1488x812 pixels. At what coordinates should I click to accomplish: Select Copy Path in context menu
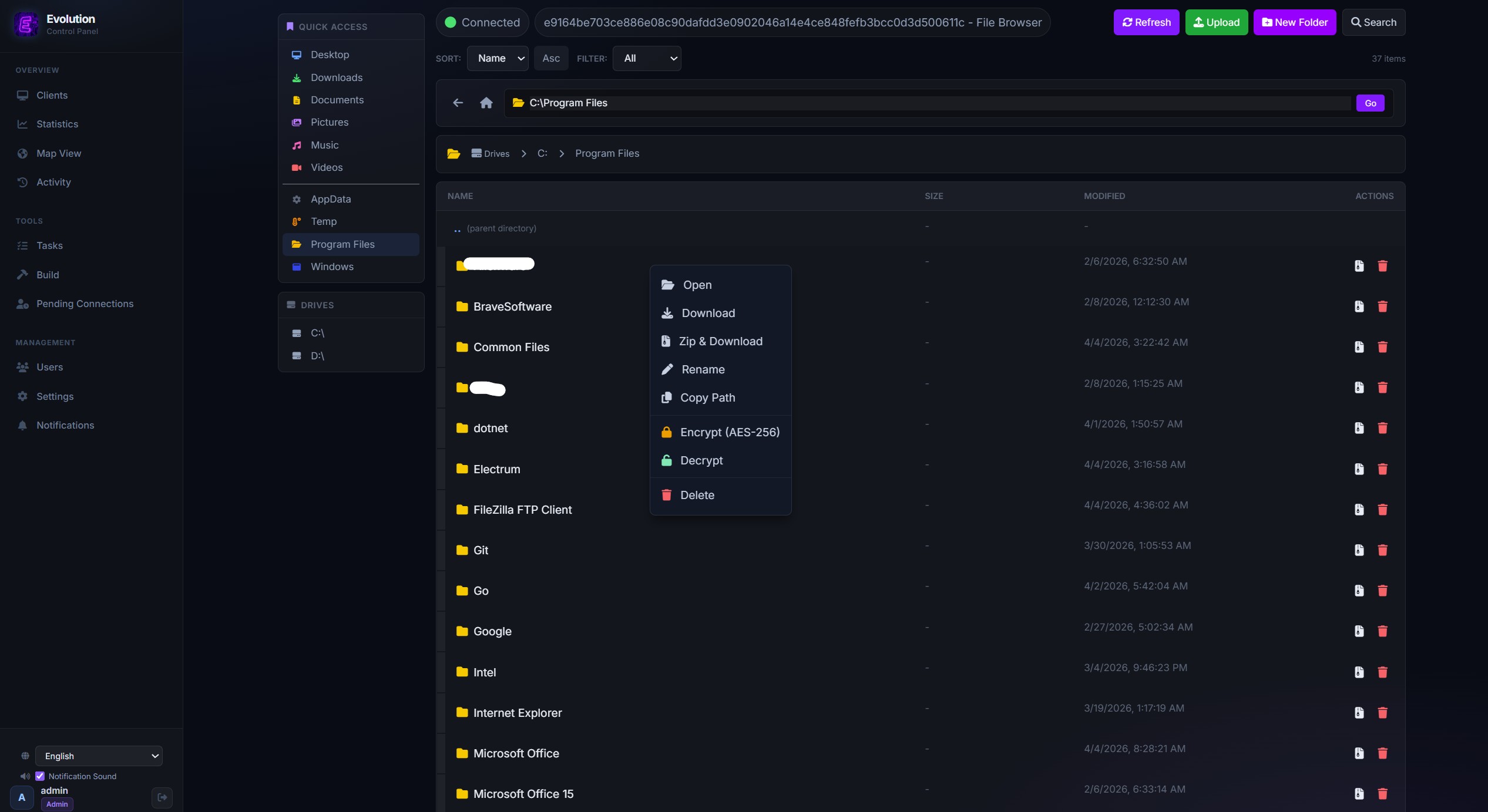pyautogui.click(x=721, y=397)
